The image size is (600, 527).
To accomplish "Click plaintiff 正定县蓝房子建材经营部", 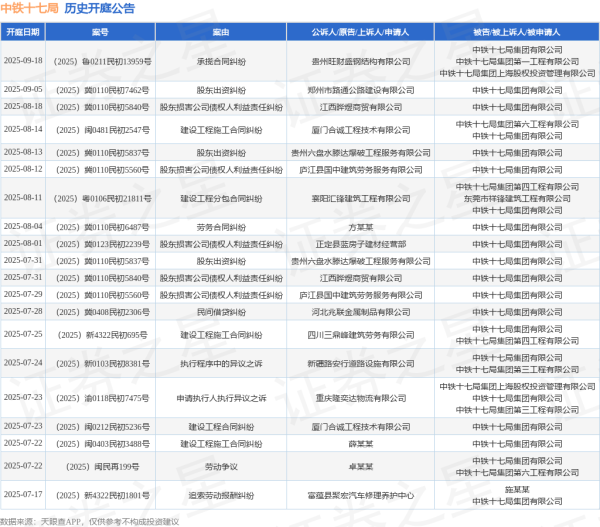I will pos(360,244).
